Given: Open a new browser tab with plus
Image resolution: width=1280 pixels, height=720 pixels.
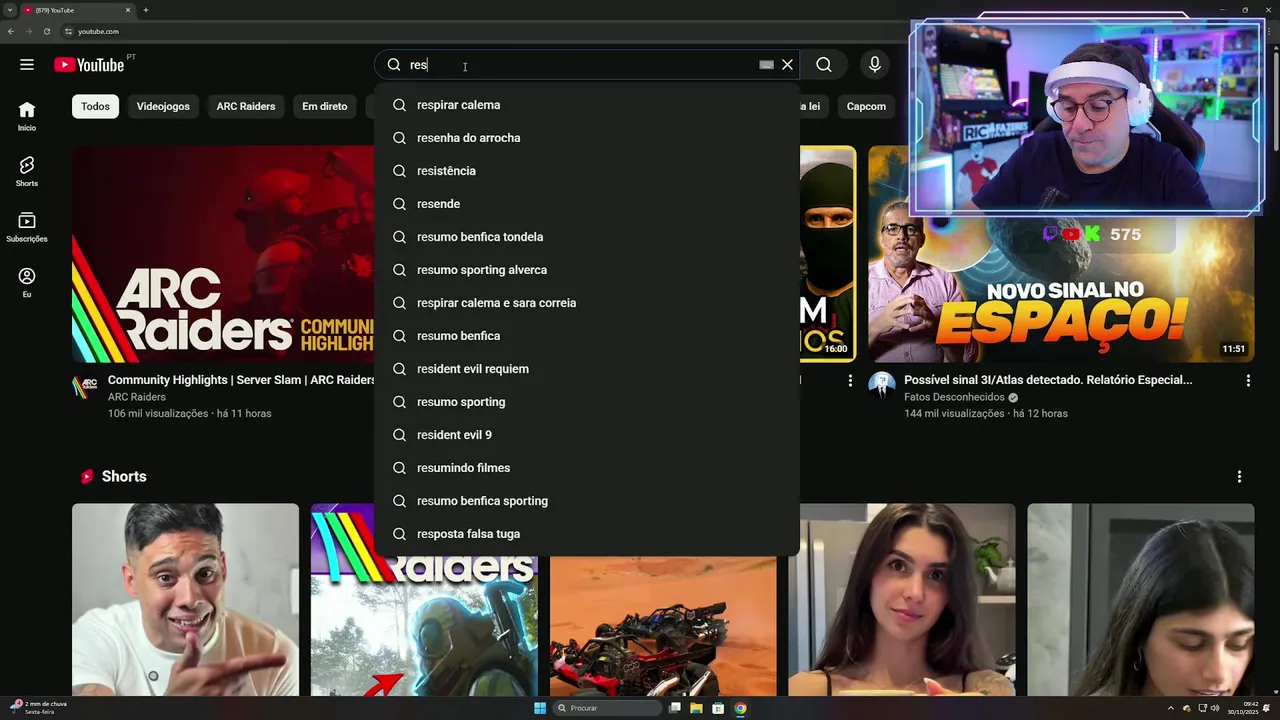Looking at the screenshot, I should point(146,10).
